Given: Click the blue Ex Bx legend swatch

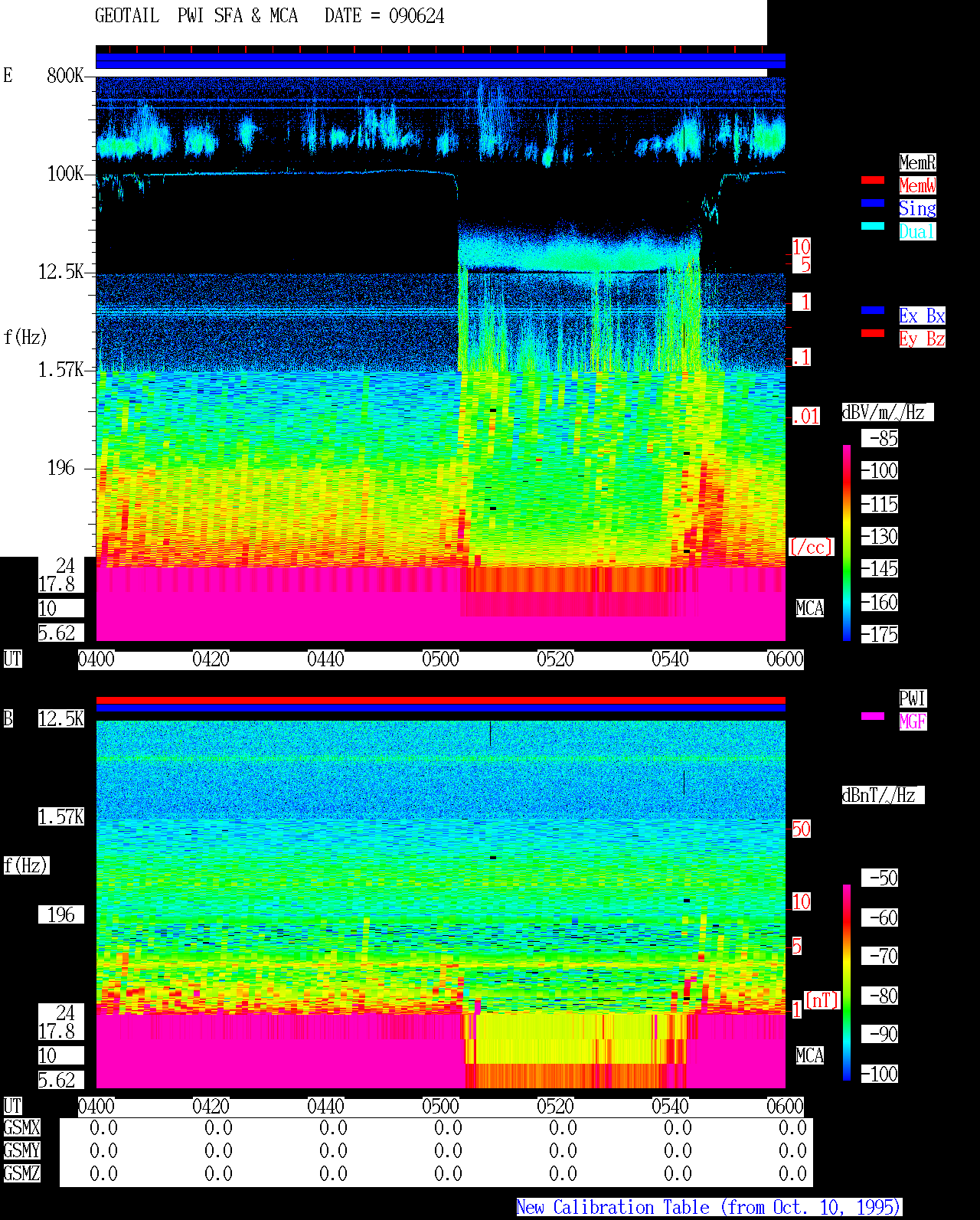Looking at the screenshot, I should (x=873, y=310).
